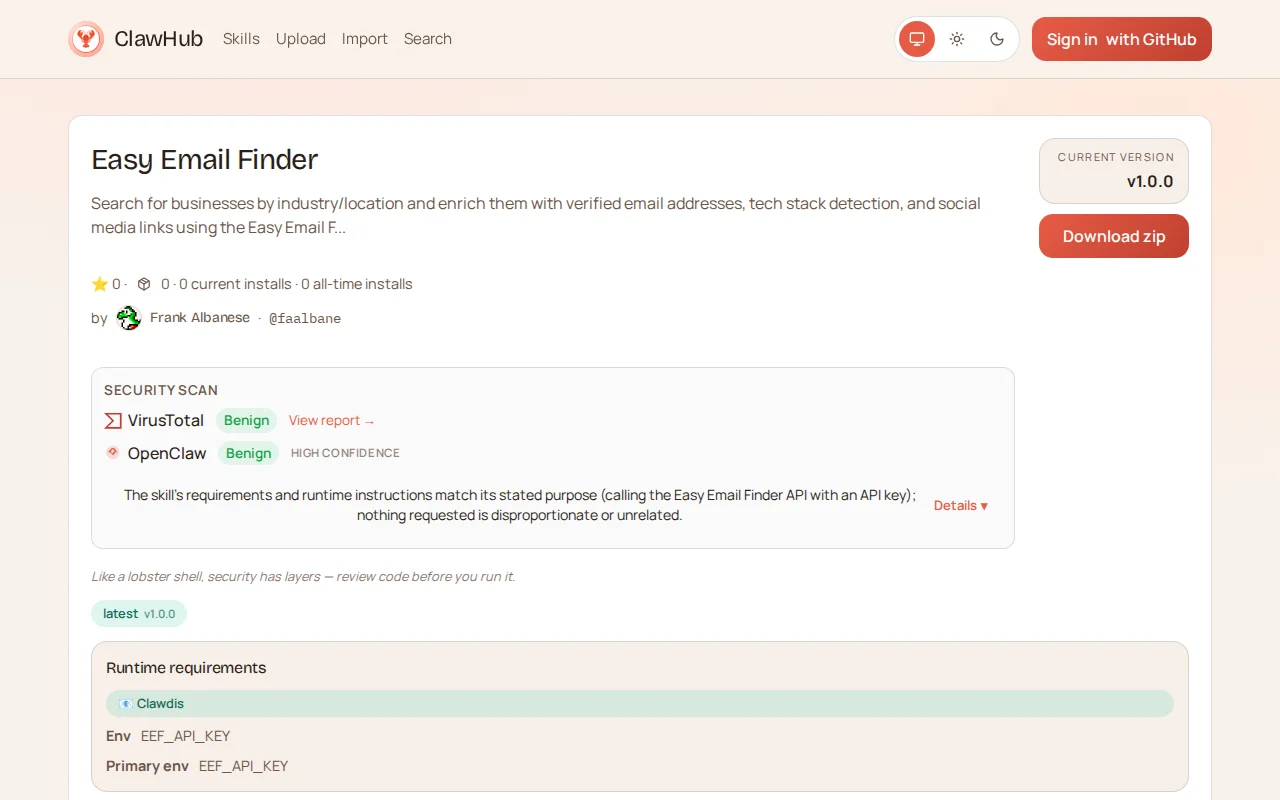This screenshot has height=800, width=1280.
Task: Click the Frank Albanese author name
Action: tap(200, 318)
